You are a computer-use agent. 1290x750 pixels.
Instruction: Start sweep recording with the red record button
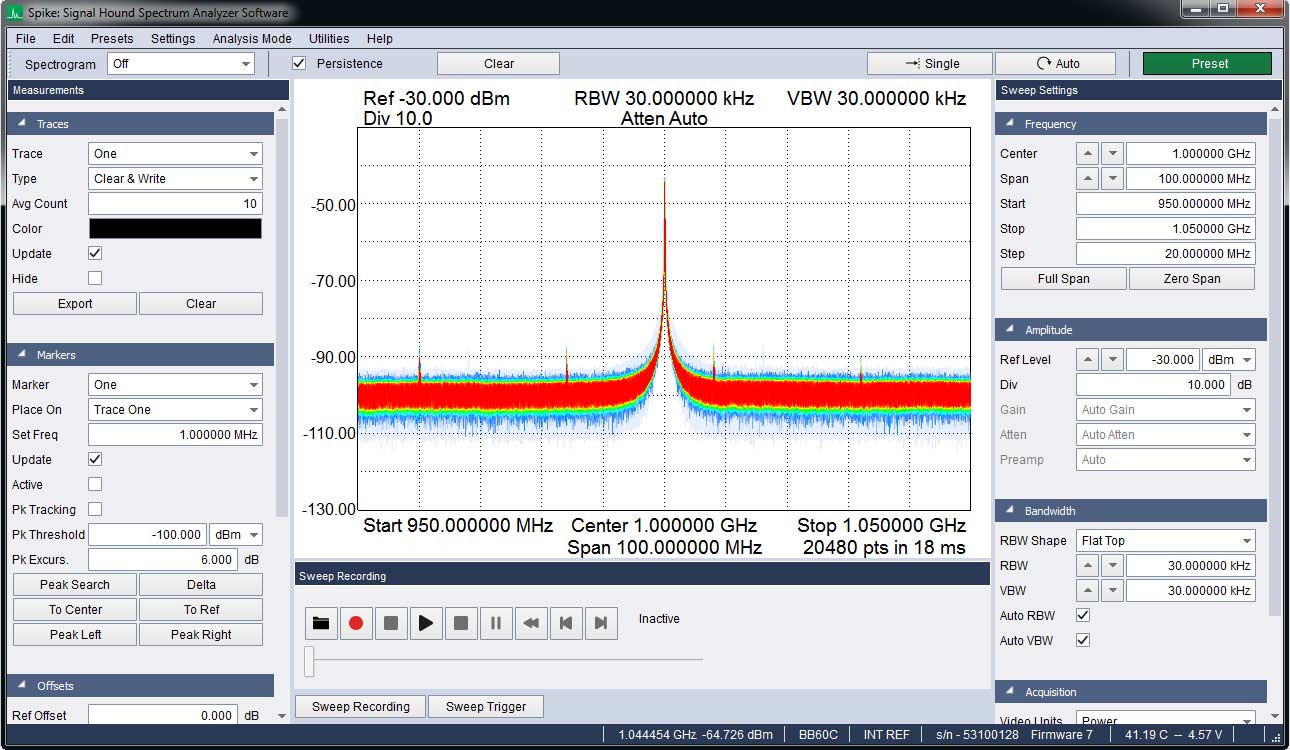pos(356,623)
